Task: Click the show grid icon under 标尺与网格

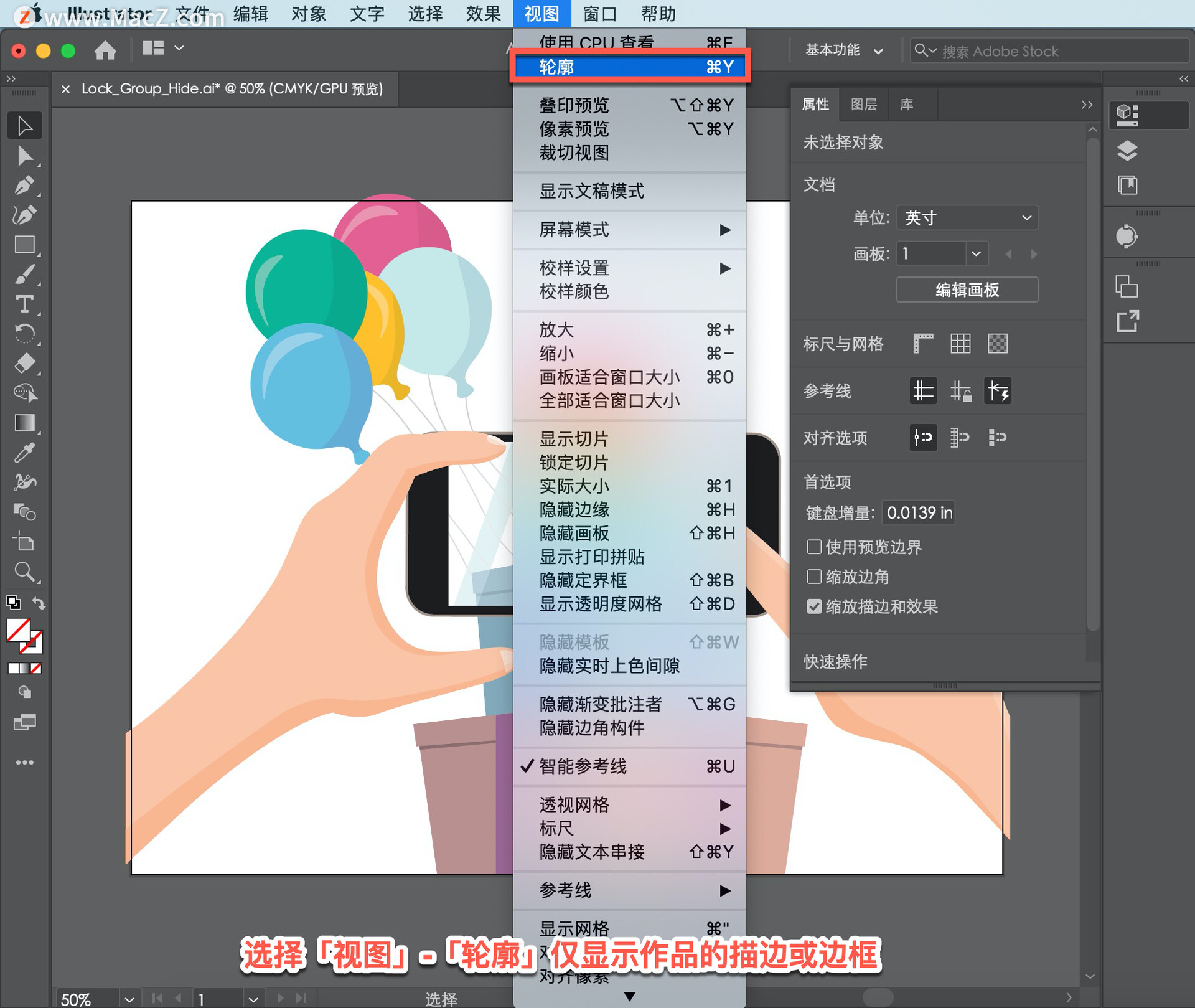Action: click(x=960, y=343)
